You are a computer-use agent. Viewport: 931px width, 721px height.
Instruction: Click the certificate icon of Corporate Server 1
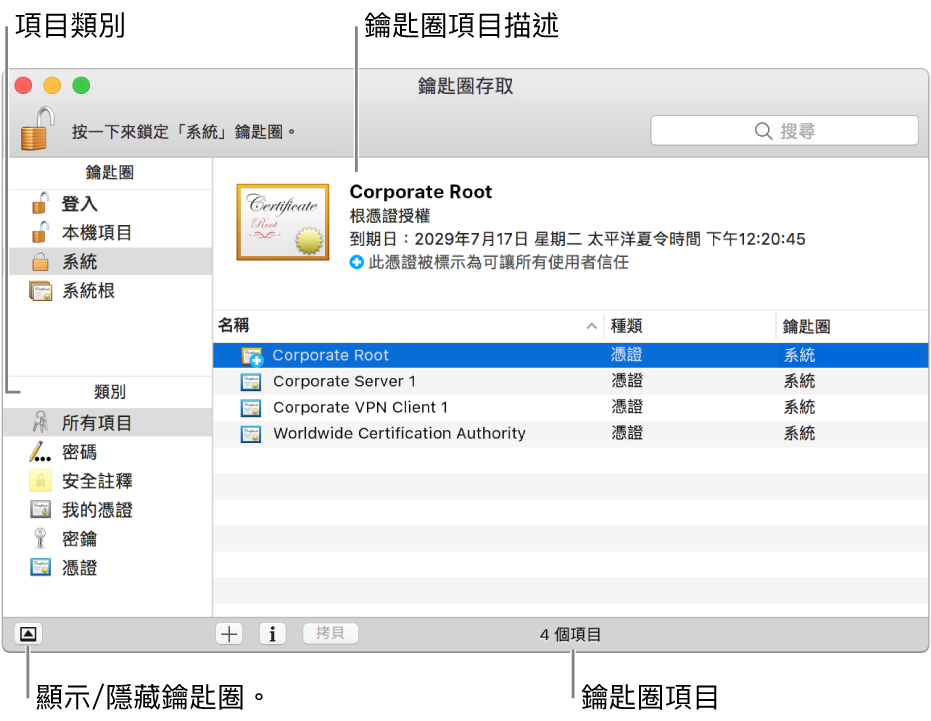point(251,382)
